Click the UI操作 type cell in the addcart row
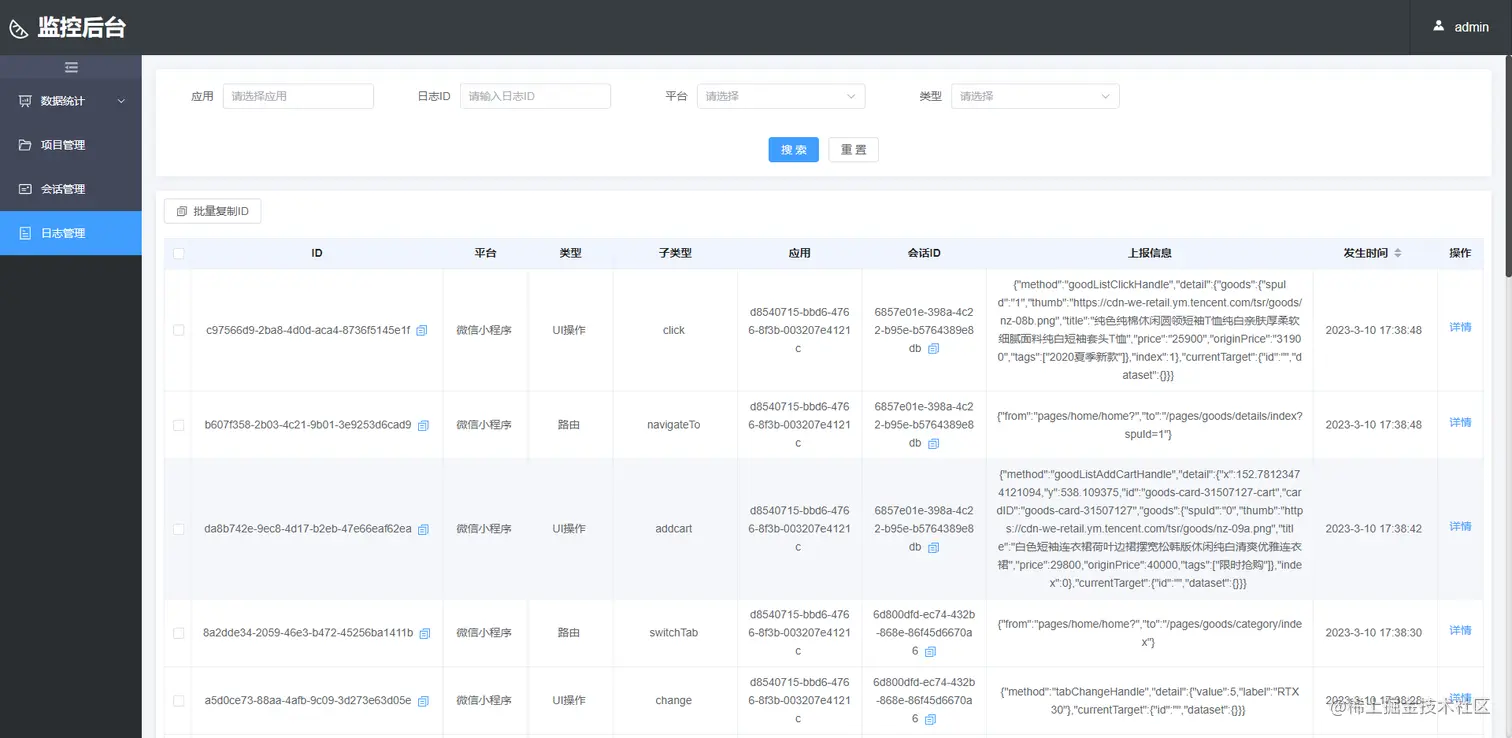This screenshot has width=1512, height=738. (569, 529)
